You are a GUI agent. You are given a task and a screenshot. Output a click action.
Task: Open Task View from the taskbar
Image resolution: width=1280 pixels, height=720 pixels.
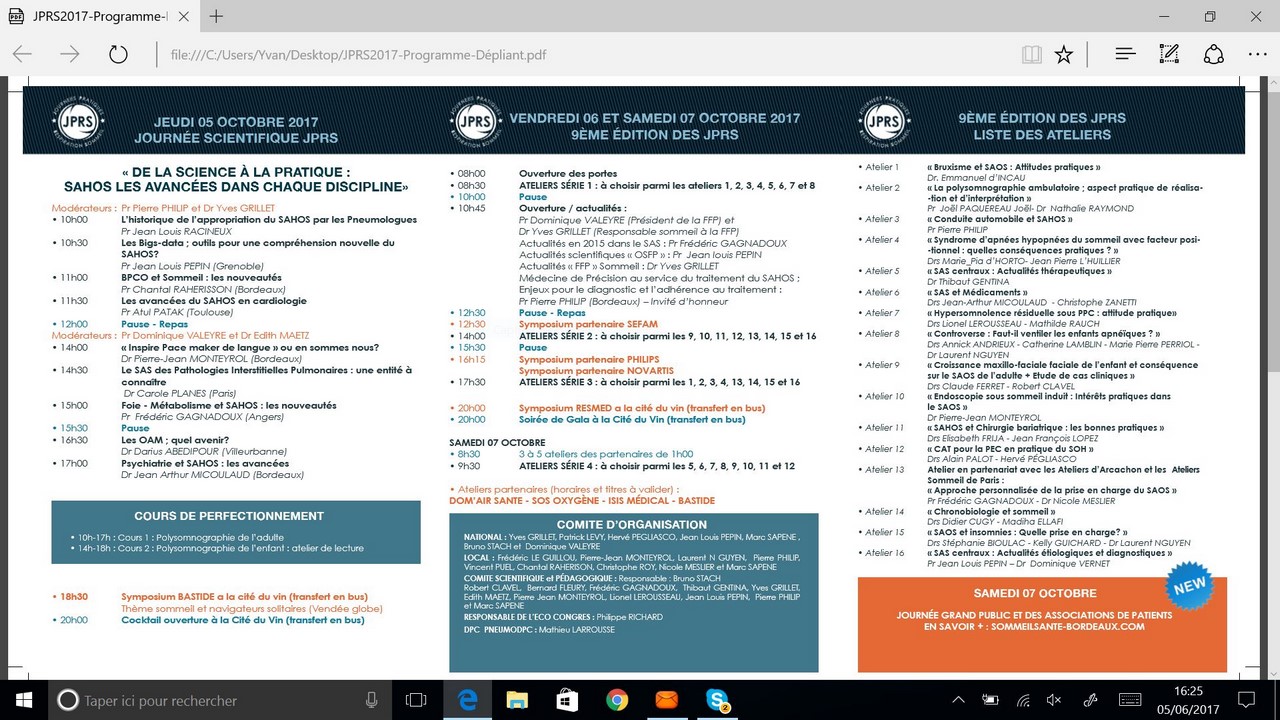(416, 700)
